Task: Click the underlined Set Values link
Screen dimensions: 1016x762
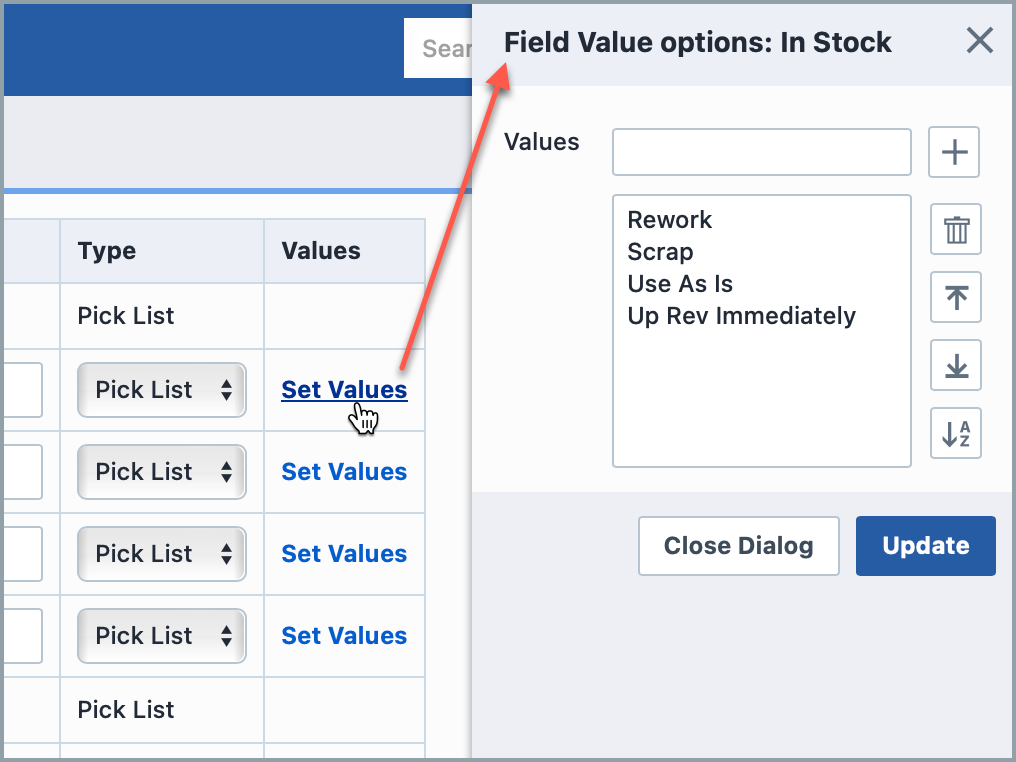Action: click(344, 390)
